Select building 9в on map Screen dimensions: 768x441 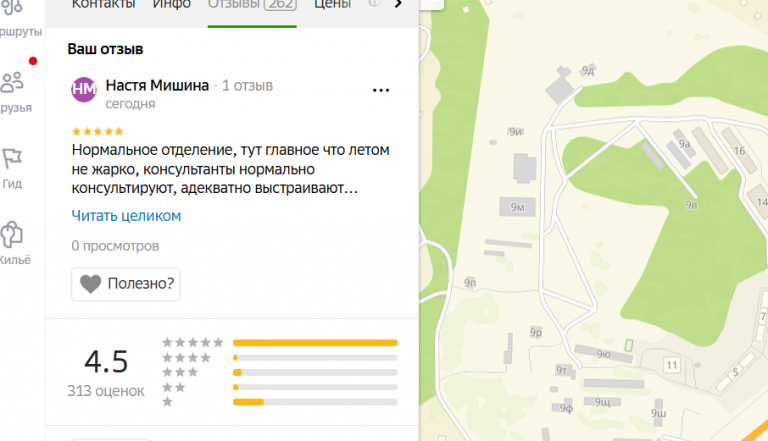(691, 205)
